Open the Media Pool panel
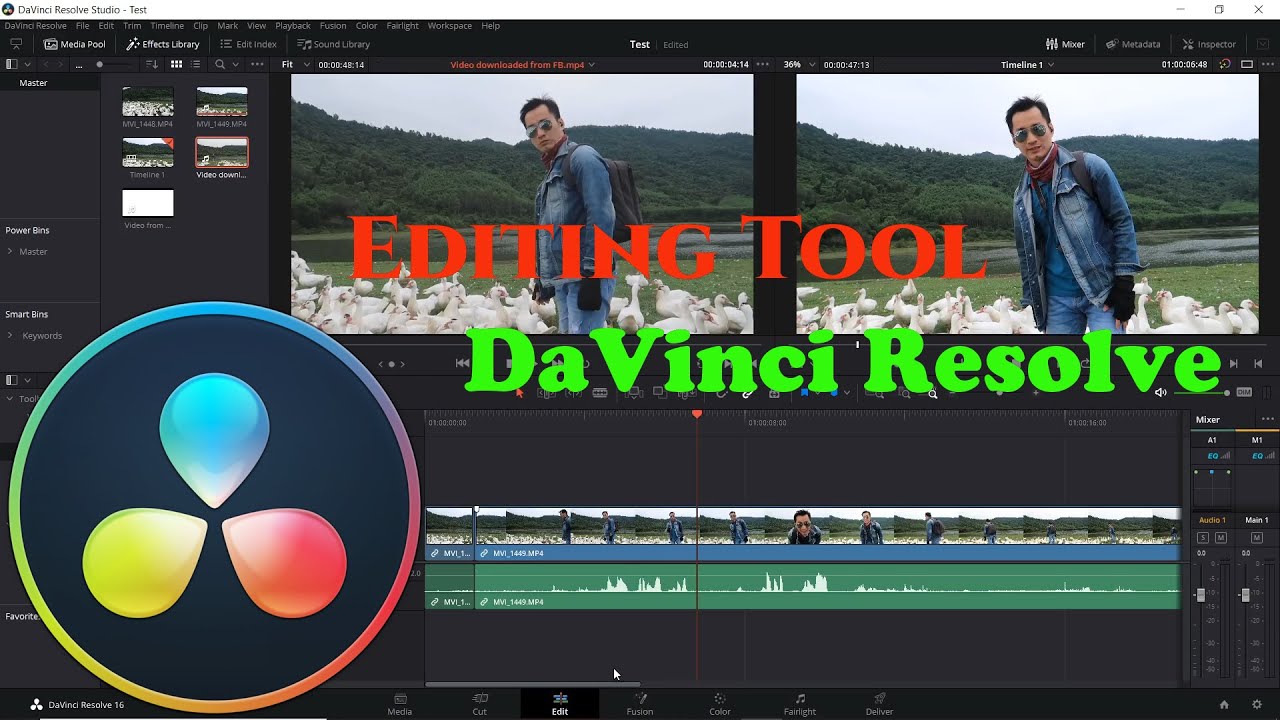The width and height of the screenshot is (1280, 720). coord(74,44)
